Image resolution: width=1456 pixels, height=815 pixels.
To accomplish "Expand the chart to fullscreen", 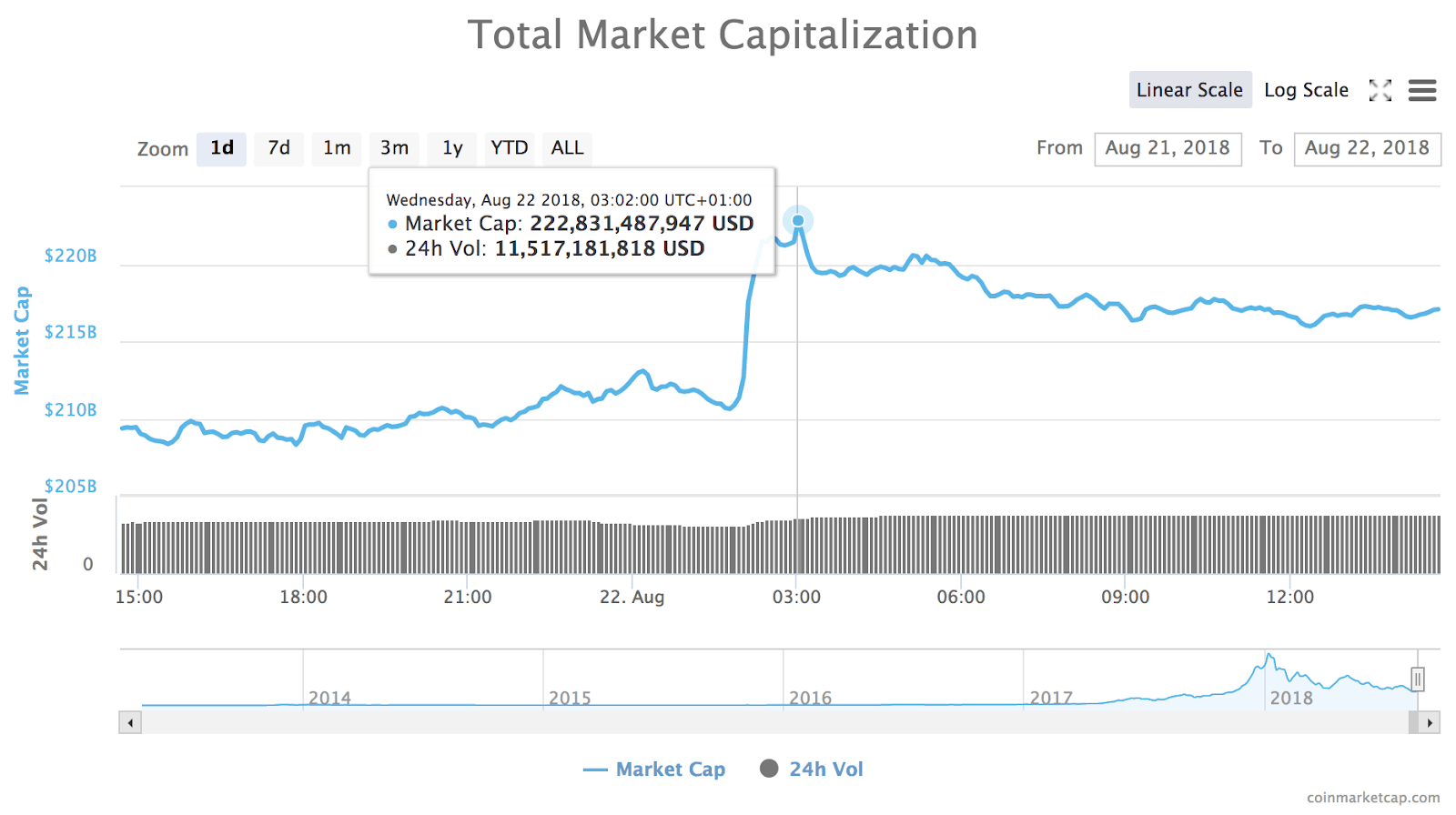I will click(x=1380, y=90).
